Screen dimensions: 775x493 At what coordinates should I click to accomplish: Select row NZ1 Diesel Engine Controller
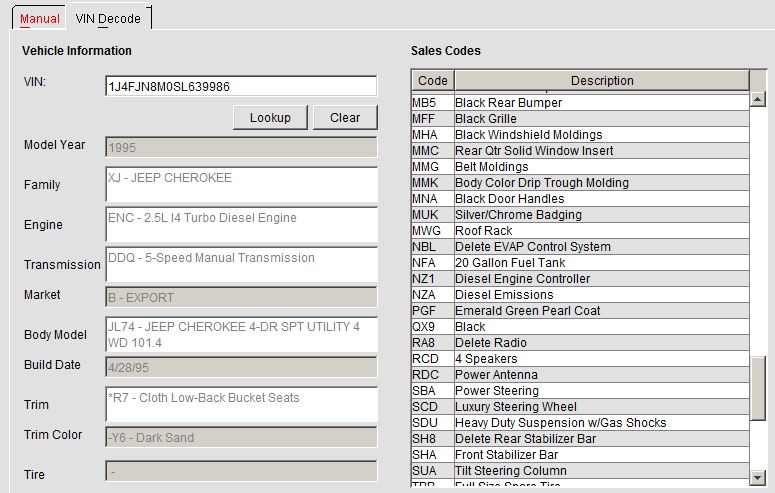(580, 278)
